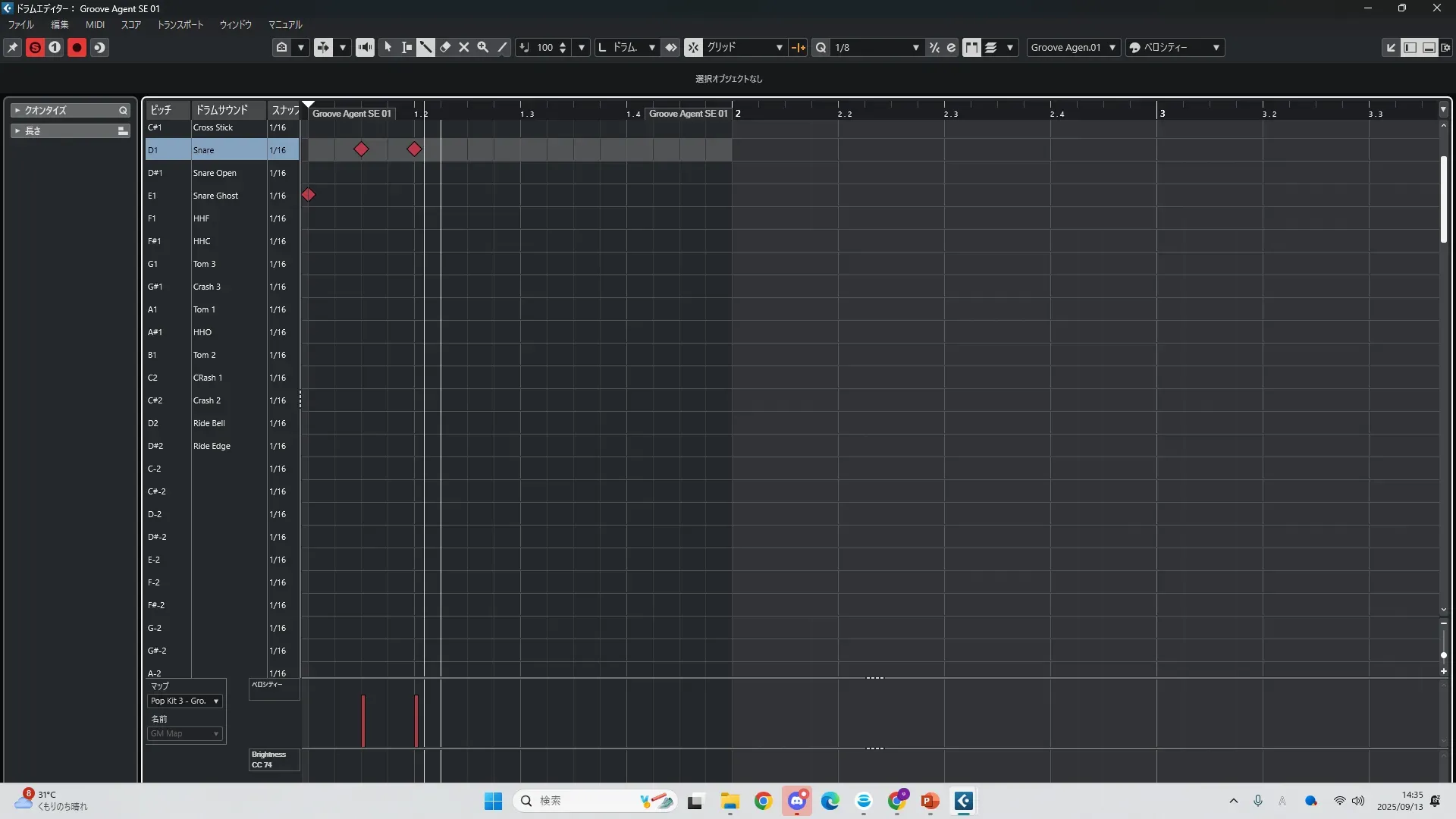Image resolution: width=1456 pixels, height=819 pixels.
Task: Select the Mute tool
Action: [x=464, y=47]
